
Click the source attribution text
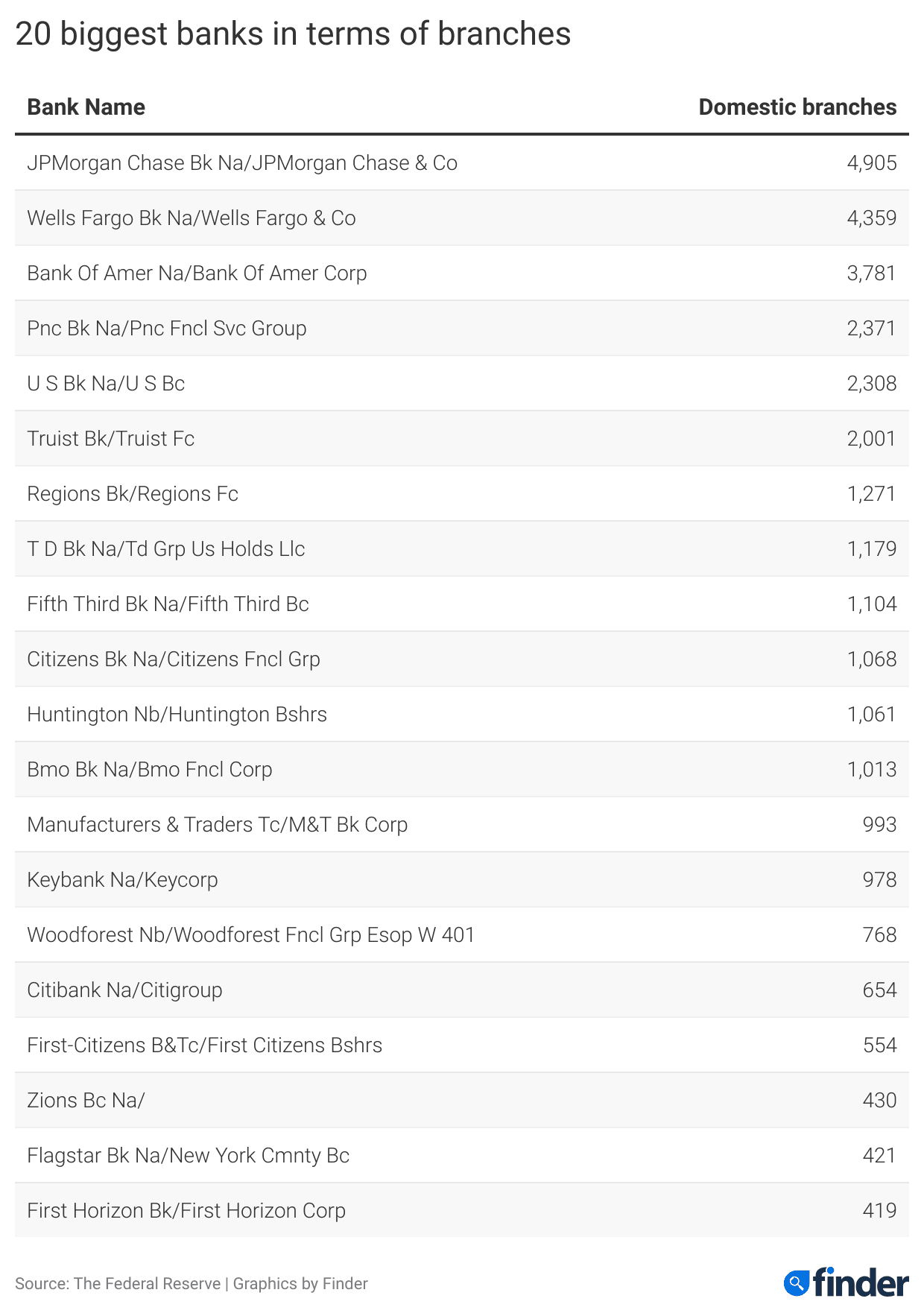[192, 1283]
